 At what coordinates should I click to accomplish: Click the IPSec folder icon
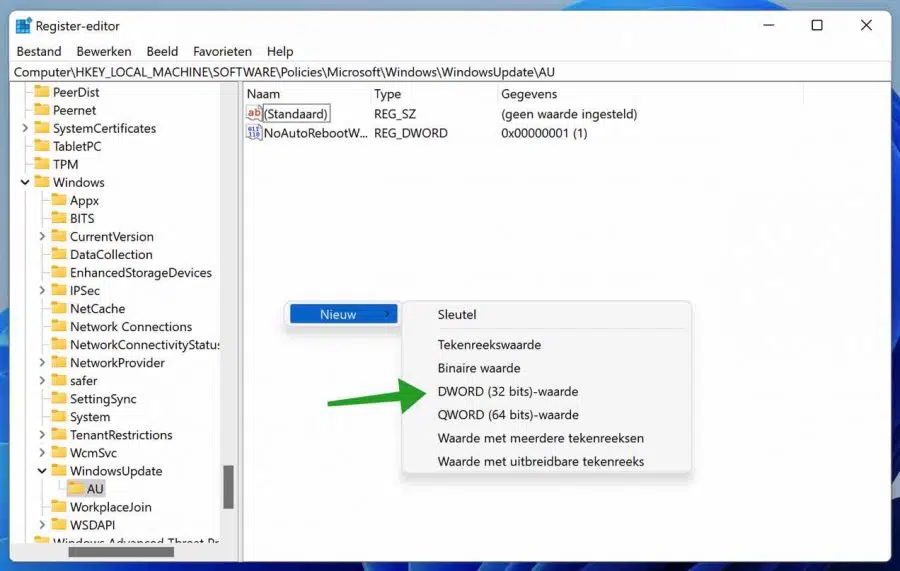pos(59,290)
